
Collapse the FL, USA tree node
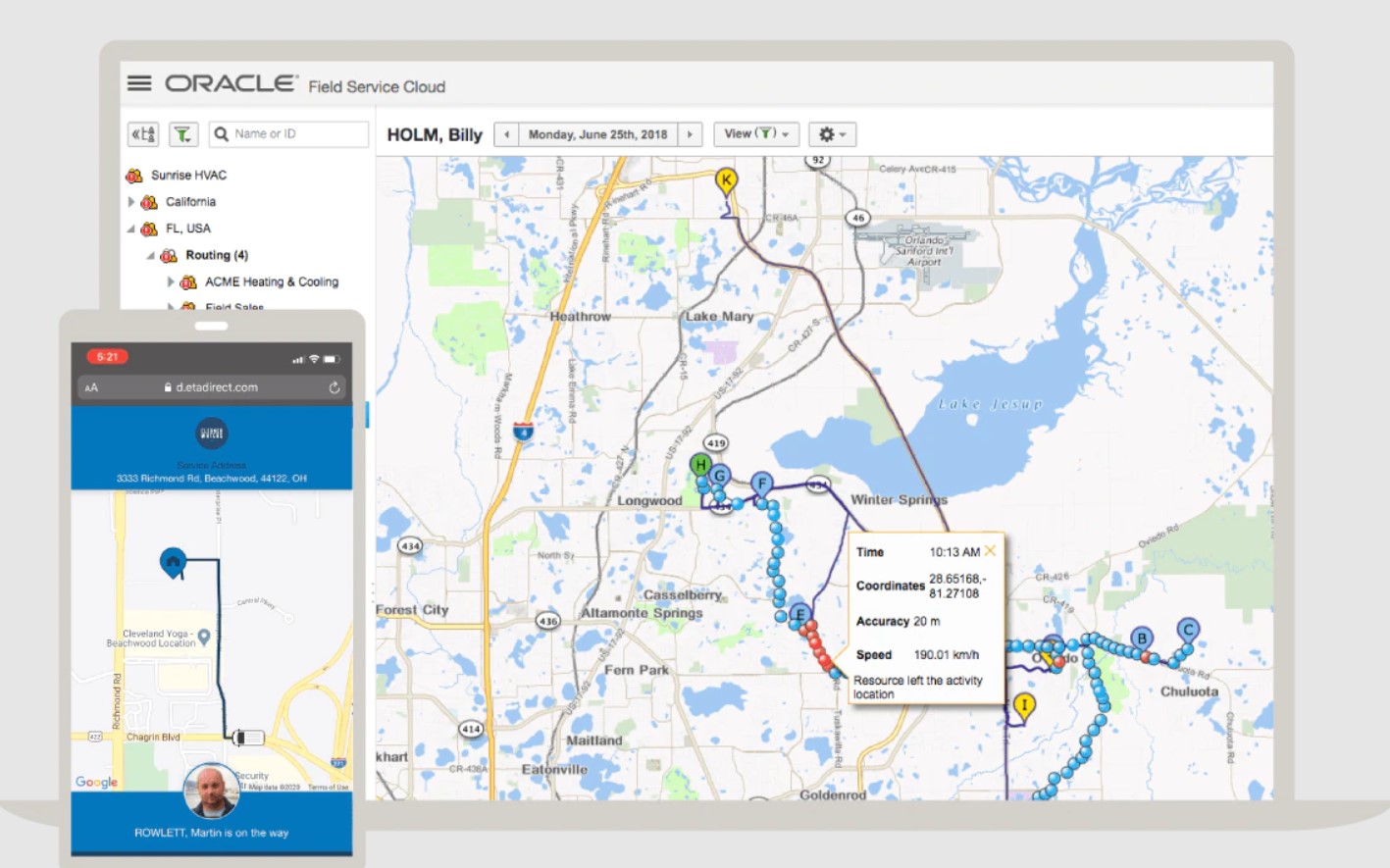tap(131, 229)
